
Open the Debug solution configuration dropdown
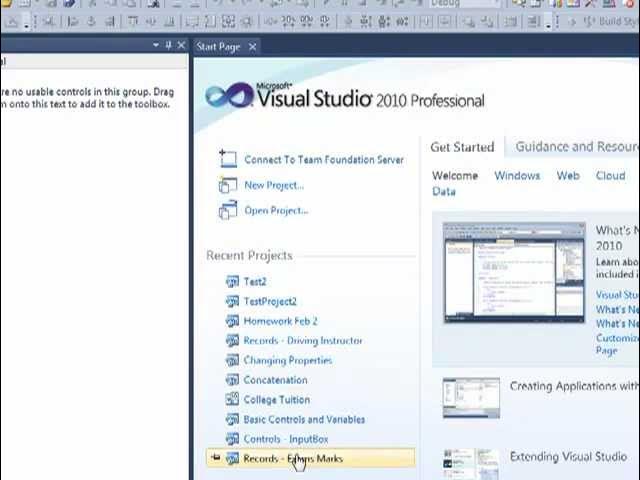tap(464, 4)
